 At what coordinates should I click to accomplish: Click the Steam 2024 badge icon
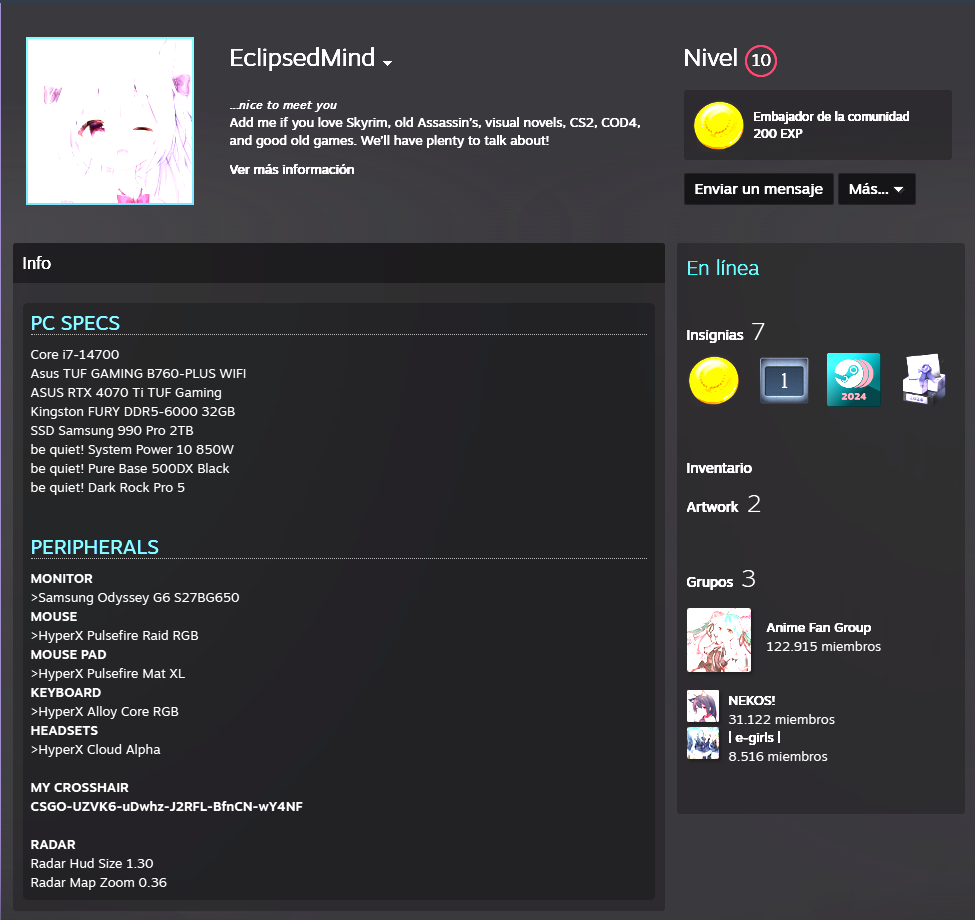(853, 380)
